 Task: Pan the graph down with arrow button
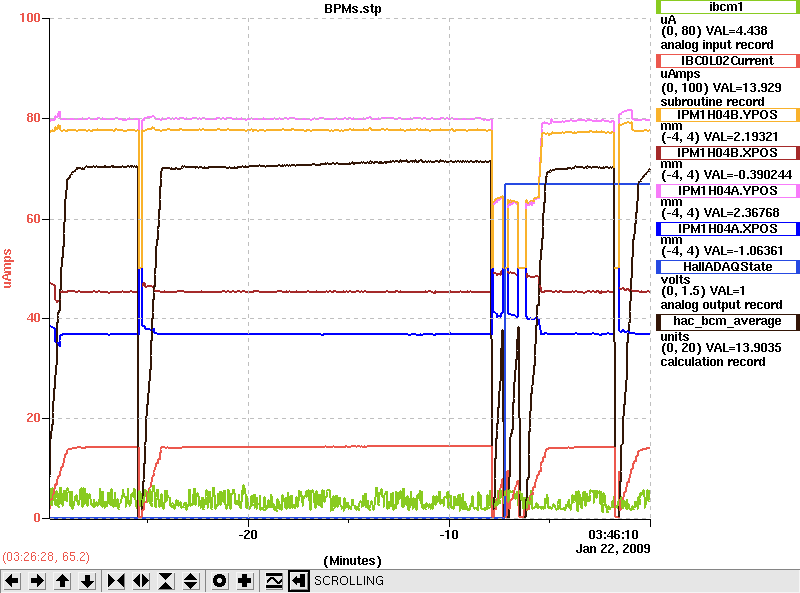click(x=87, y=581)
